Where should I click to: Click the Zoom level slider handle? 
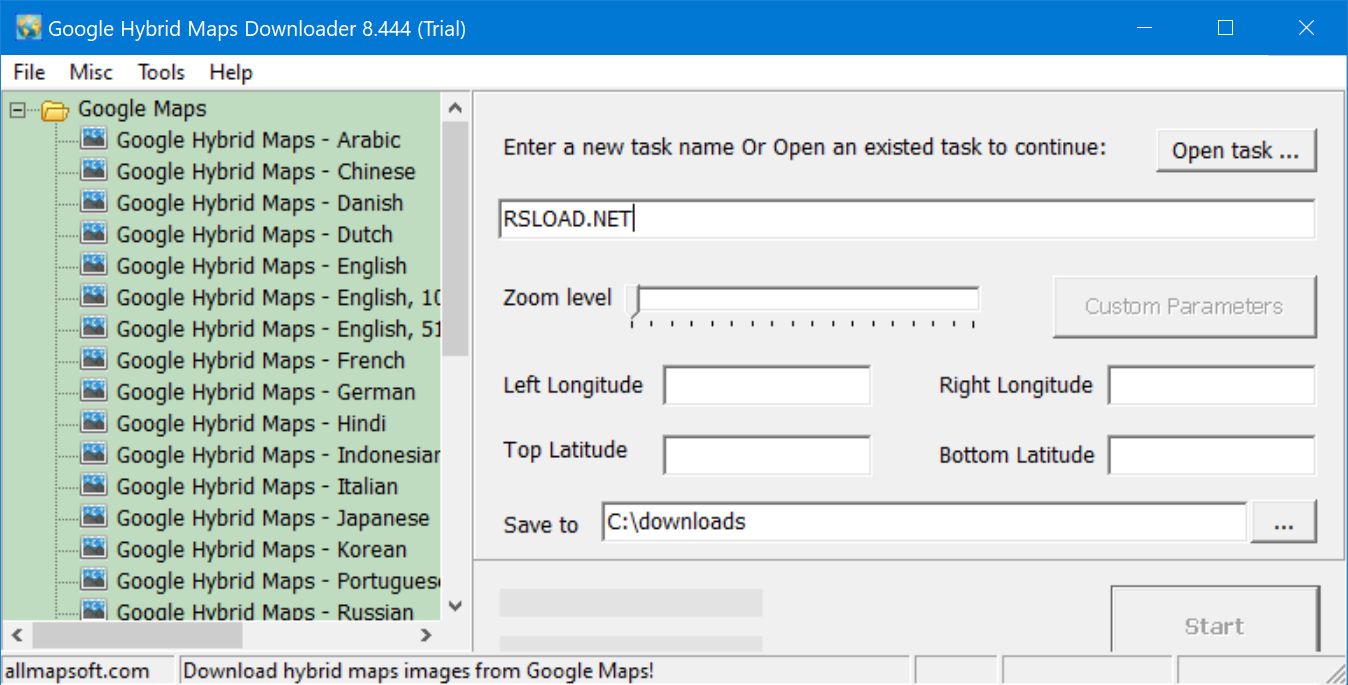click(633, 302)
